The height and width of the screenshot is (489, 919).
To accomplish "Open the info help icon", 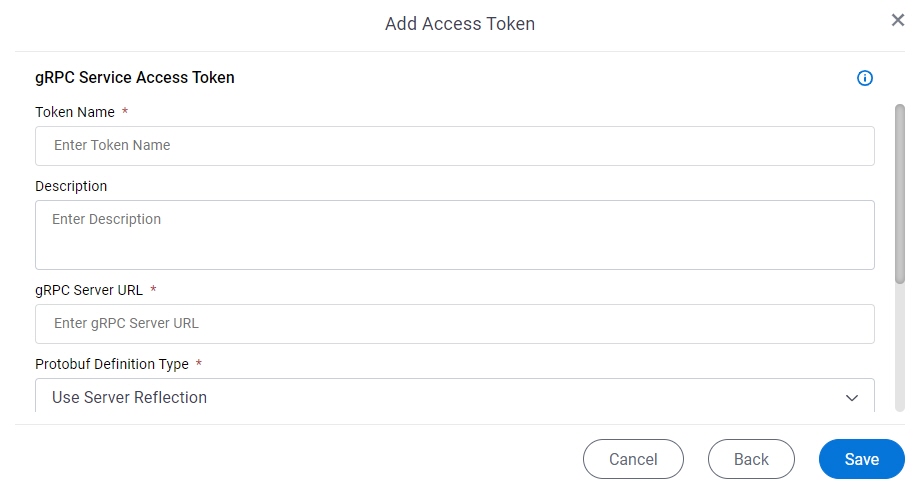I will pos(864,78).
